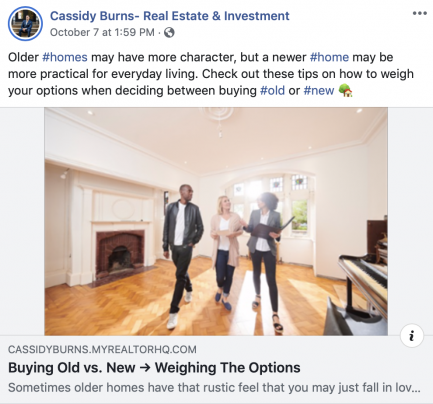This screenshot has height=404, width=433.
Task: Click the post text paragraph
Action: (211, 74)
